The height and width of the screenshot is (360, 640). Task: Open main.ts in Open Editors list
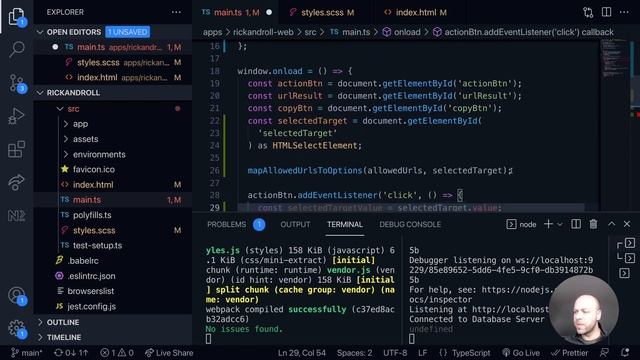coord(113,47)
